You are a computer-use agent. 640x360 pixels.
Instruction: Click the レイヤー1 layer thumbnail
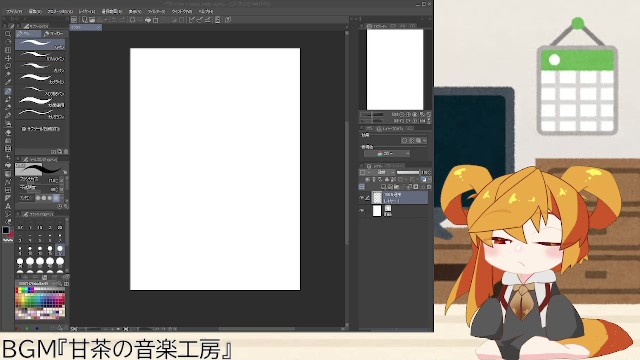point(377,198)
